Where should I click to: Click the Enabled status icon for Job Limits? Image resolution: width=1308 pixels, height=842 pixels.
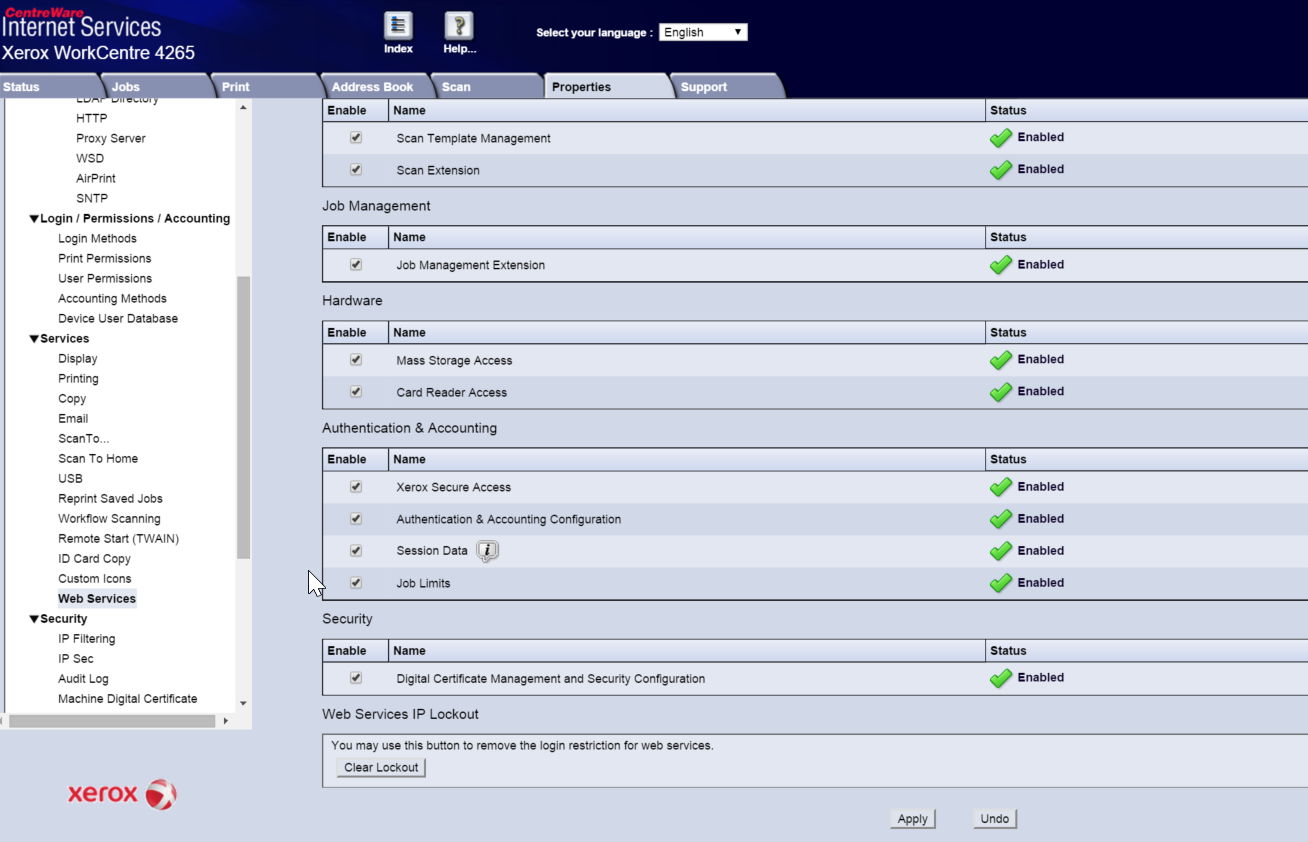[1000, 582]
